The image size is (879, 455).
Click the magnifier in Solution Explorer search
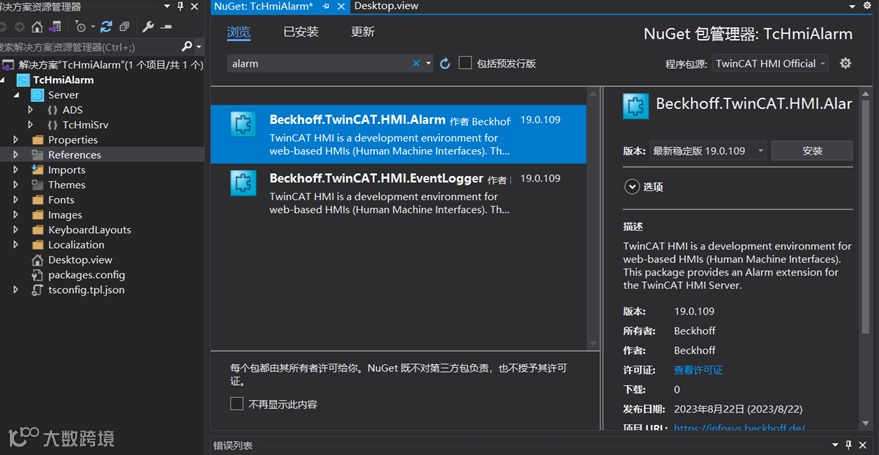tap(187, 47)
